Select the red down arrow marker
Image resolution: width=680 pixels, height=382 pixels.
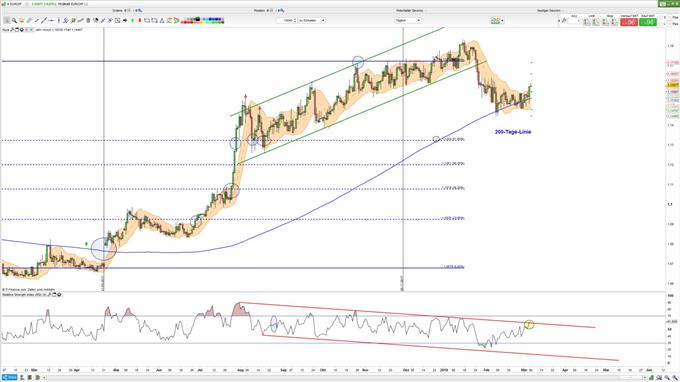click(x=140, y=20)
